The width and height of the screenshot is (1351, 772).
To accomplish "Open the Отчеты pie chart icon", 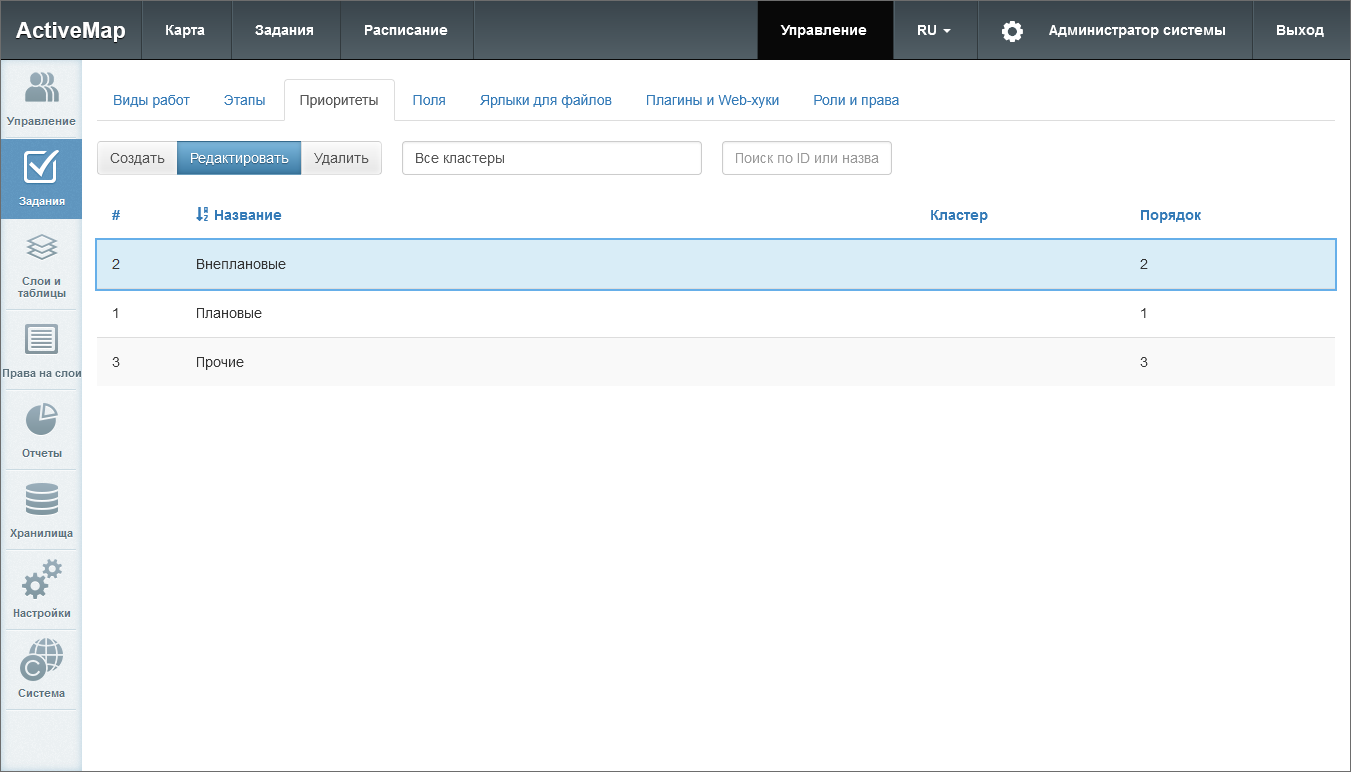I will 41,430.
